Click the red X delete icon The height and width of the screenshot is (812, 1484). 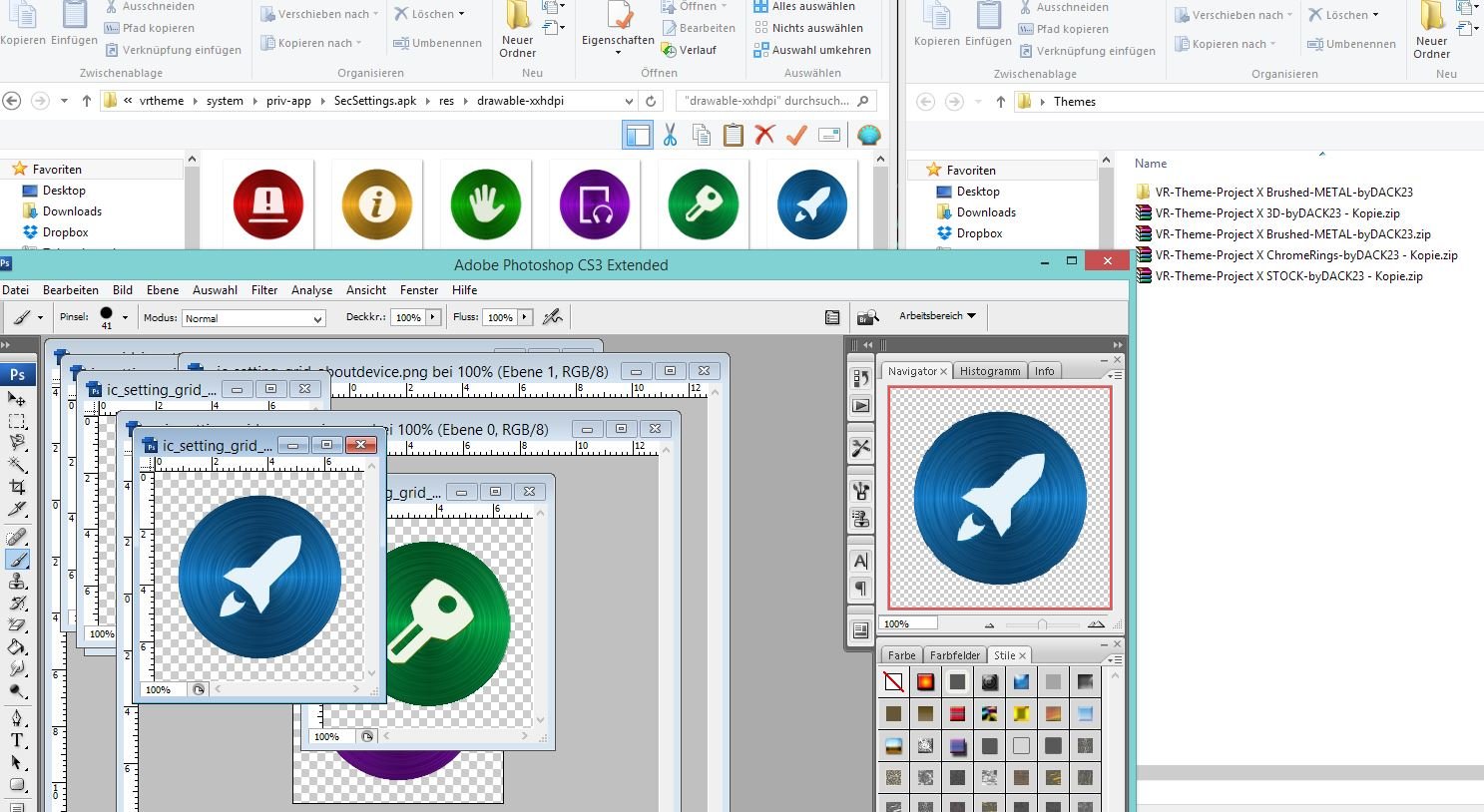(x=765, y=135)
